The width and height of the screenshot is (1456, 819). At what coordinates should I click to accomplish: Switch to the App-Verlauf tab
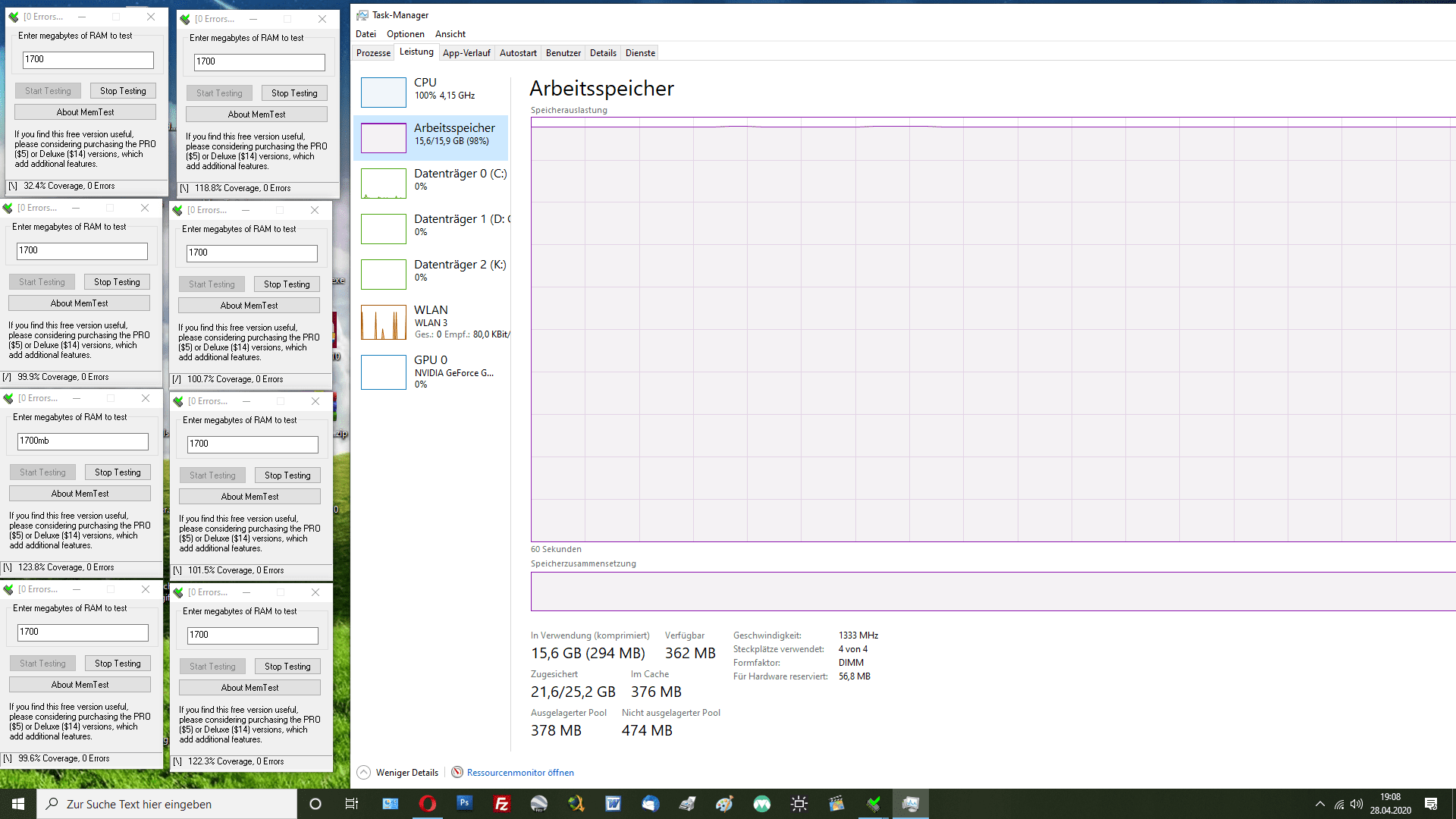point(466,53)
